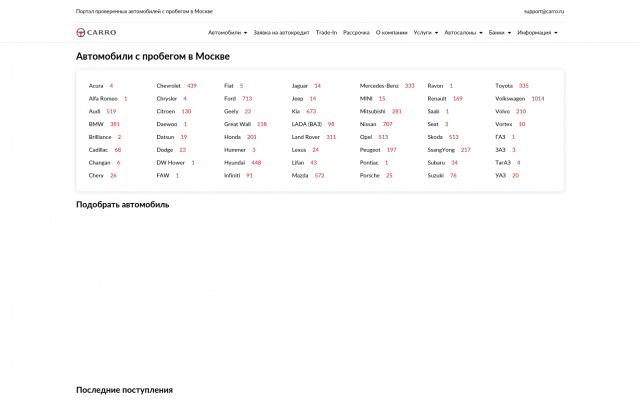Choose the Brilliance brand
Viewport: 640px width, 400px height.
[100, 137]
